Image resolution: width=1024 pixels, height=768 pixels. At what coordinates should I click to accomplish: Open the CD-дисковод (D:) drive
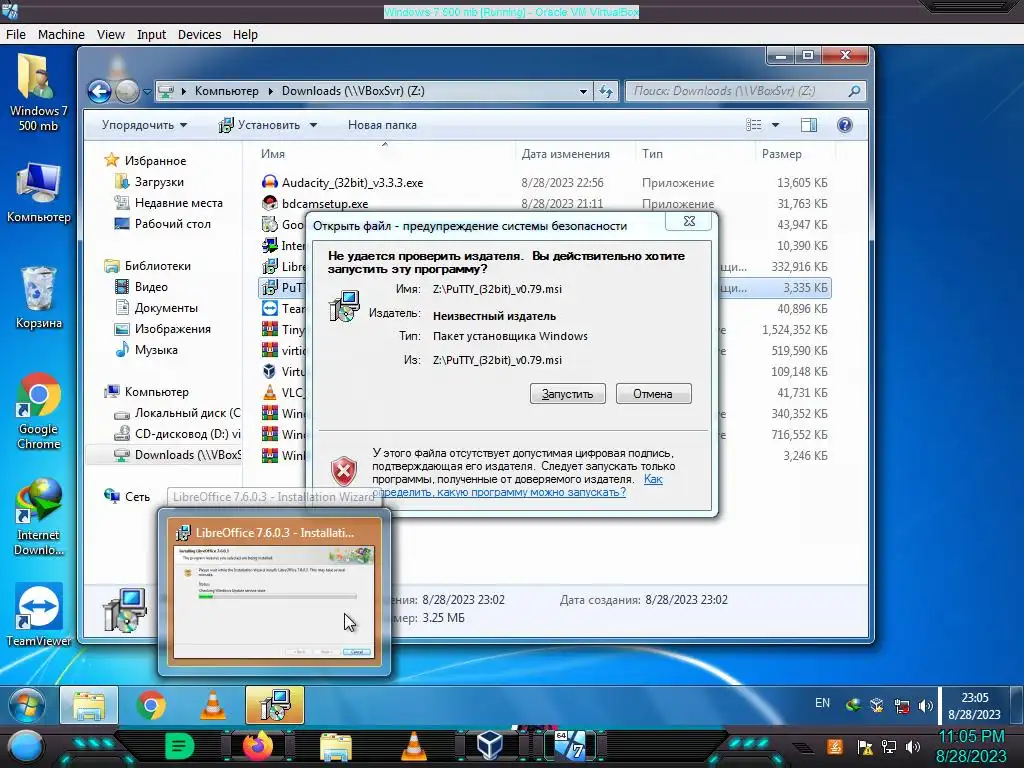click(x=187, y=434)
